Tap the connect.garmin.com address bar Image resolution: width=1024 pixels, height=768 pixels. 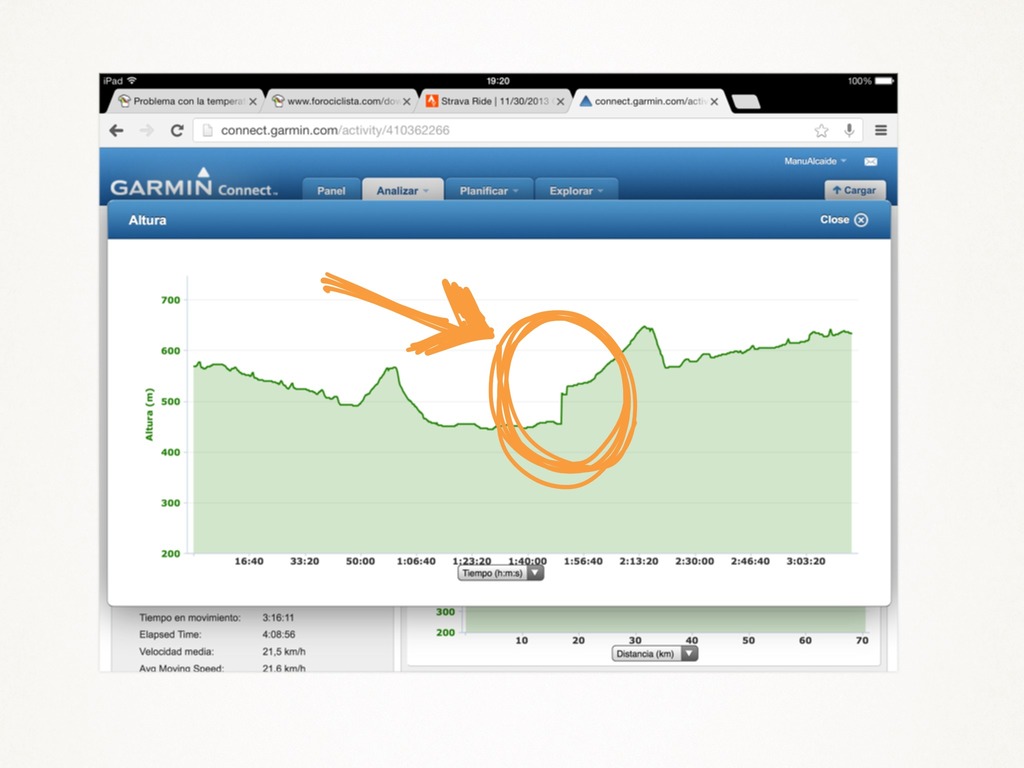point(500,130)
